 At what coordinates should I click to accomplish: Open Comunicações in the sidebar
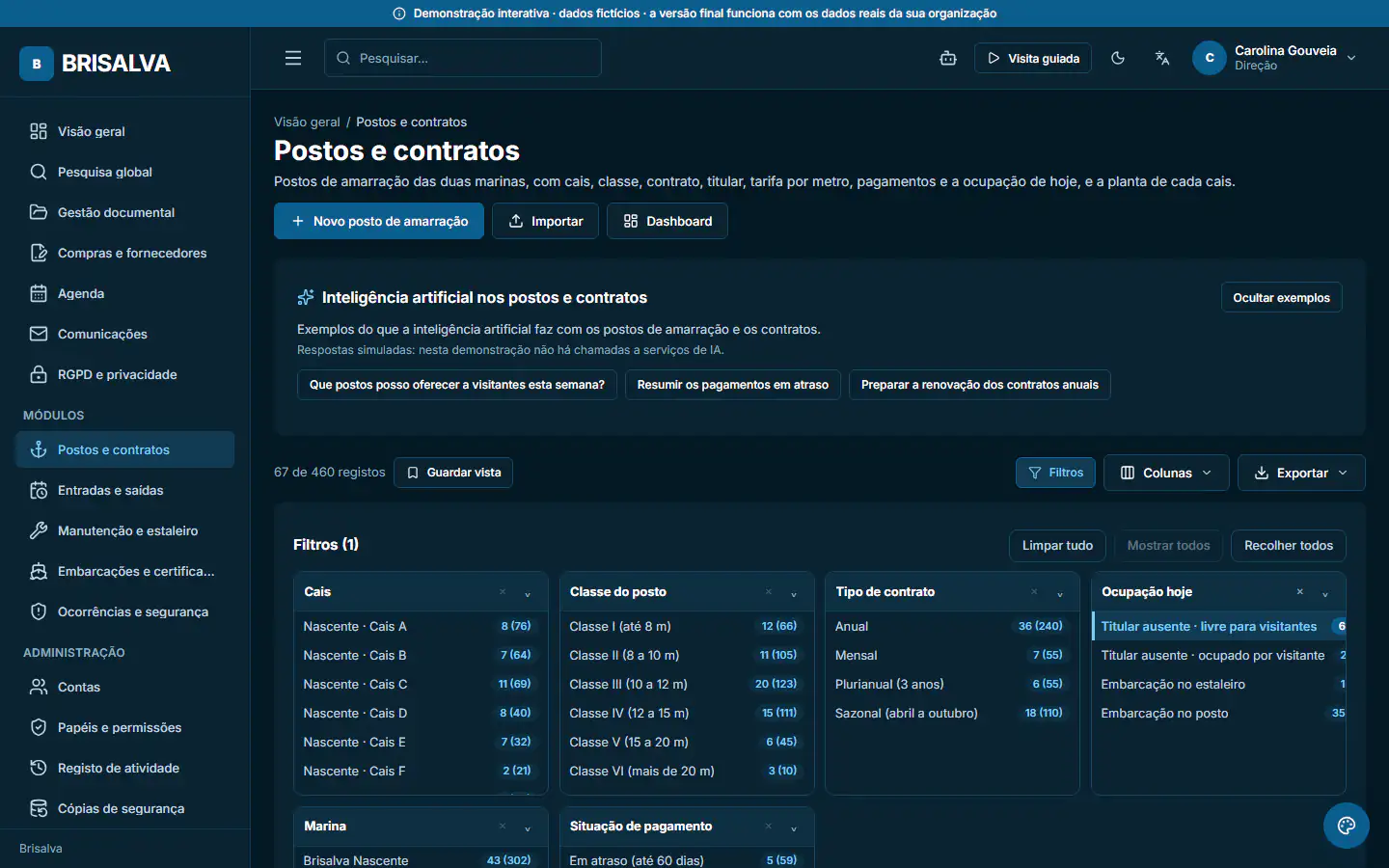point(124,334)
